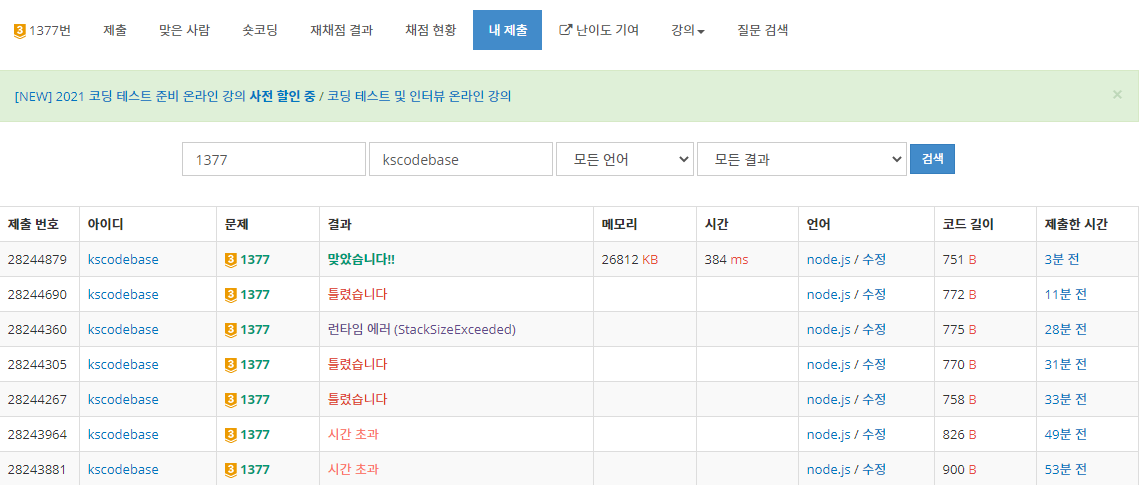Click the 3분 전 submission time
Image resolution: width=1139 pixels, height=485 pixels.
coord(1063,259)
